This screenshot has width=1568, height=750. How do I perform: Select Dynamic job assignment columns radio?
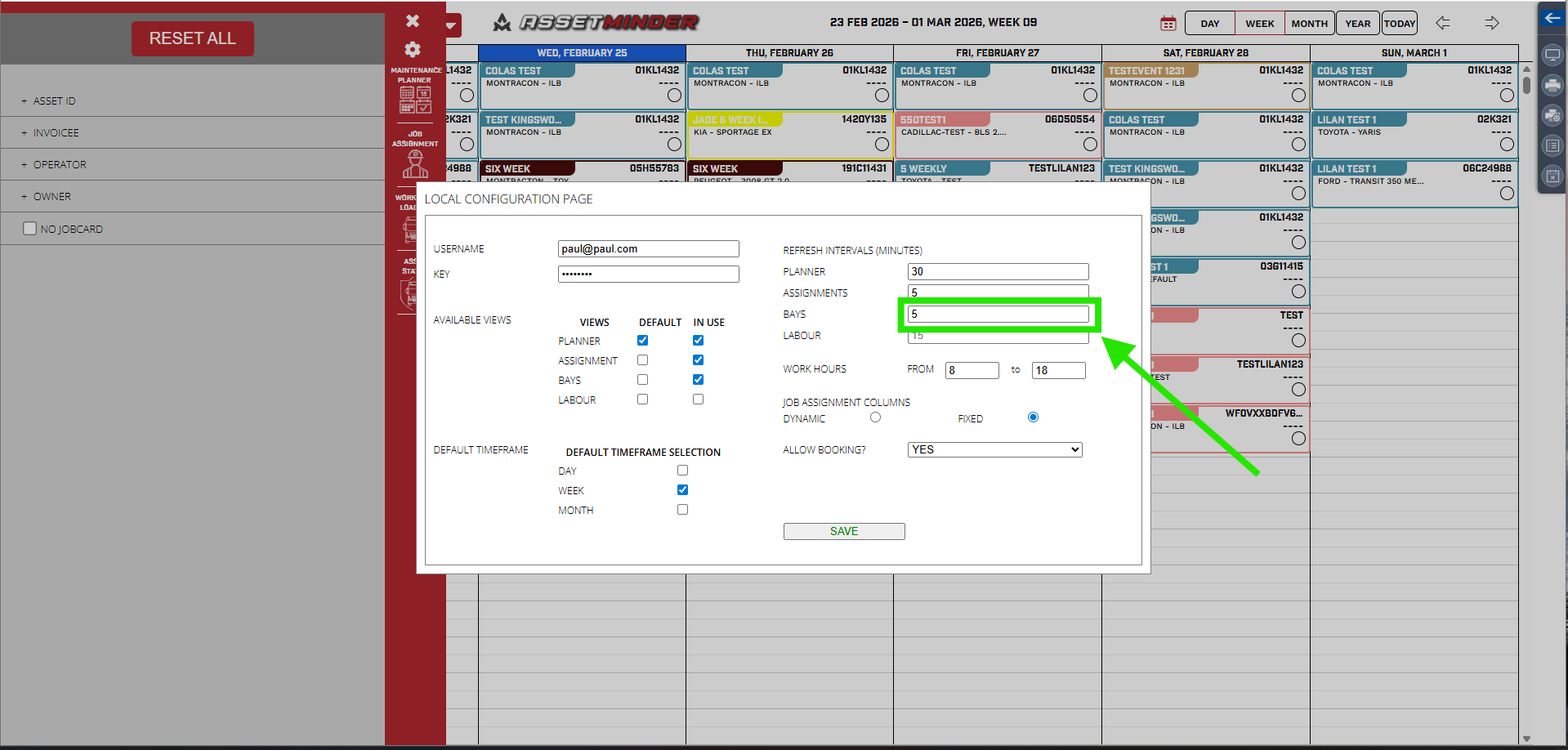click(x=875, y=417)
